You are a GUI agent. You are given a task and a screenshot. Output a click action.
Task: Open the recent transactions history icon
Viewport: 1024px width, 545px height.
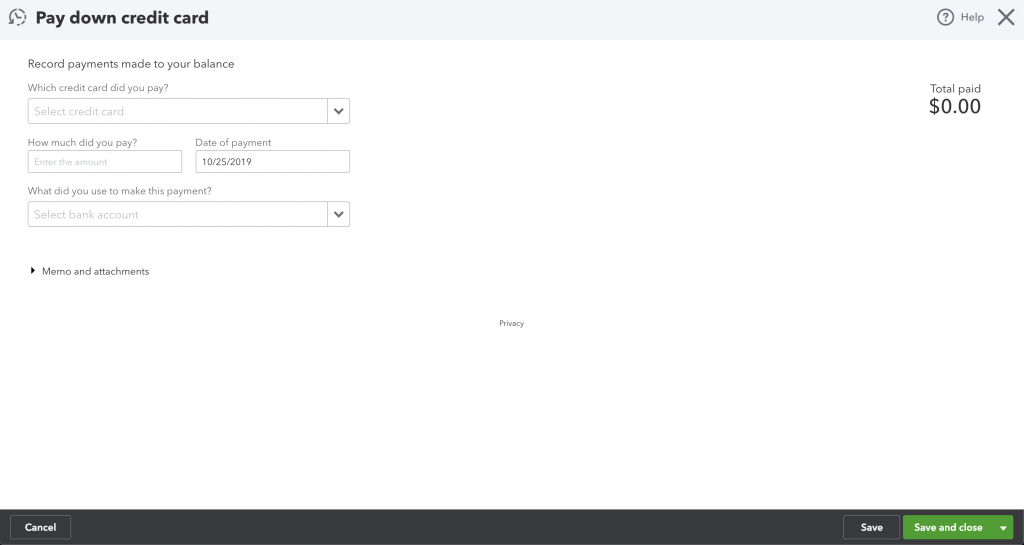[18, 18]
